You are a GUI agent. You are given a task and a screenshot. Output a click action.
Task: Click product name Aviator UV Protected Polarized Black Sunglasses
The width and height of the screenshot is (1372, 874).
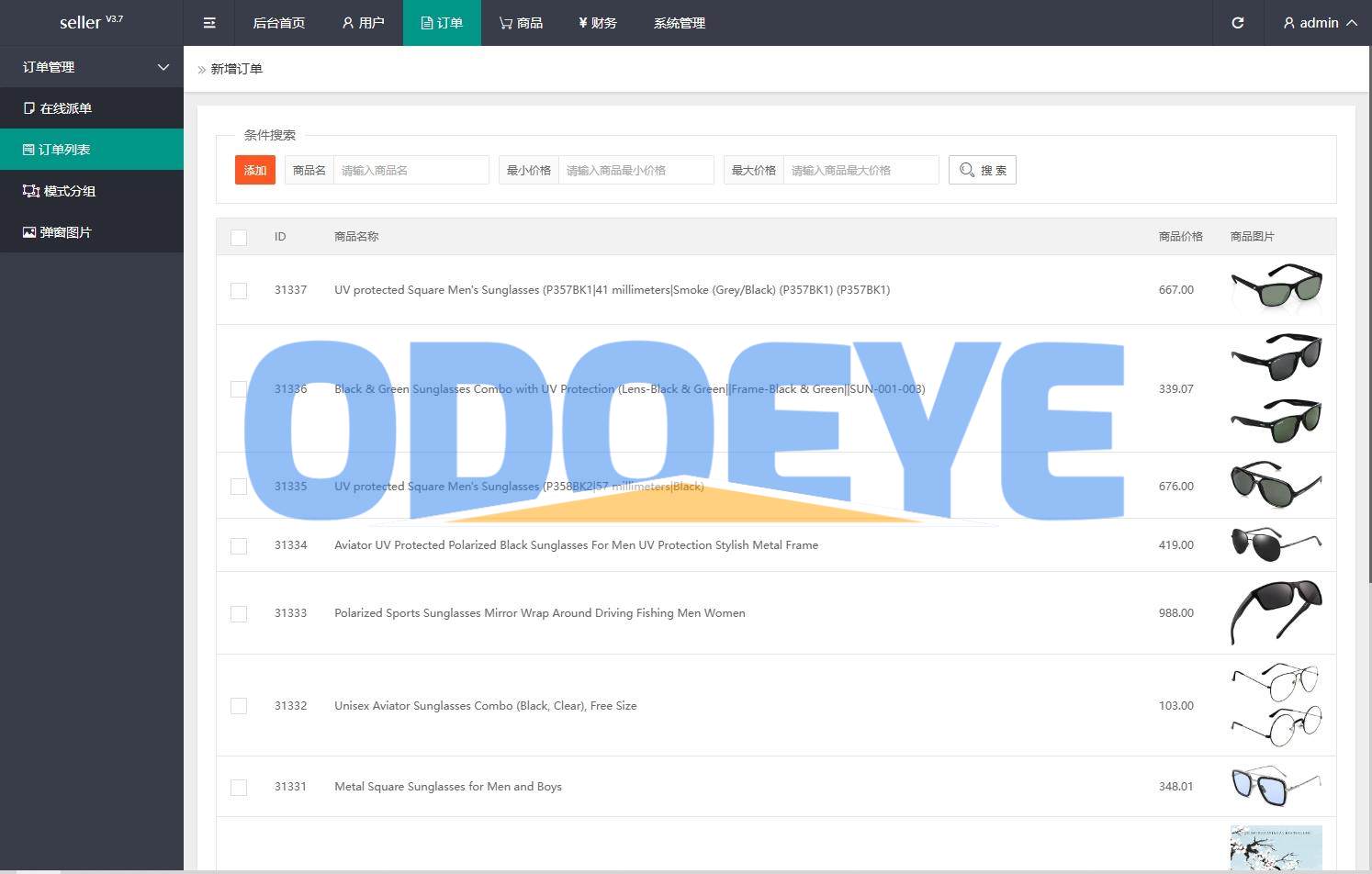pyautogui.click(x=577, y=545)
